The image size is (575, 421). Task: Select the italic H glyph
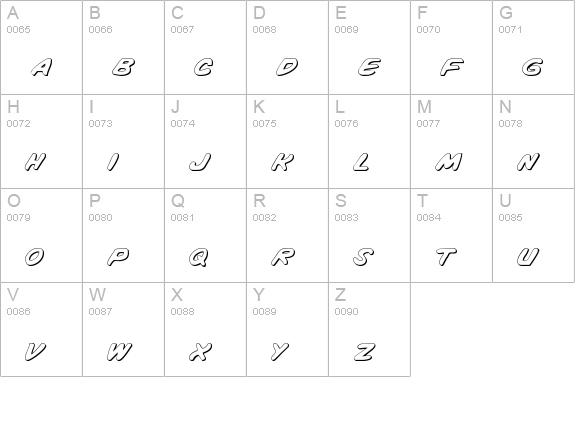(x=35, y=162)
